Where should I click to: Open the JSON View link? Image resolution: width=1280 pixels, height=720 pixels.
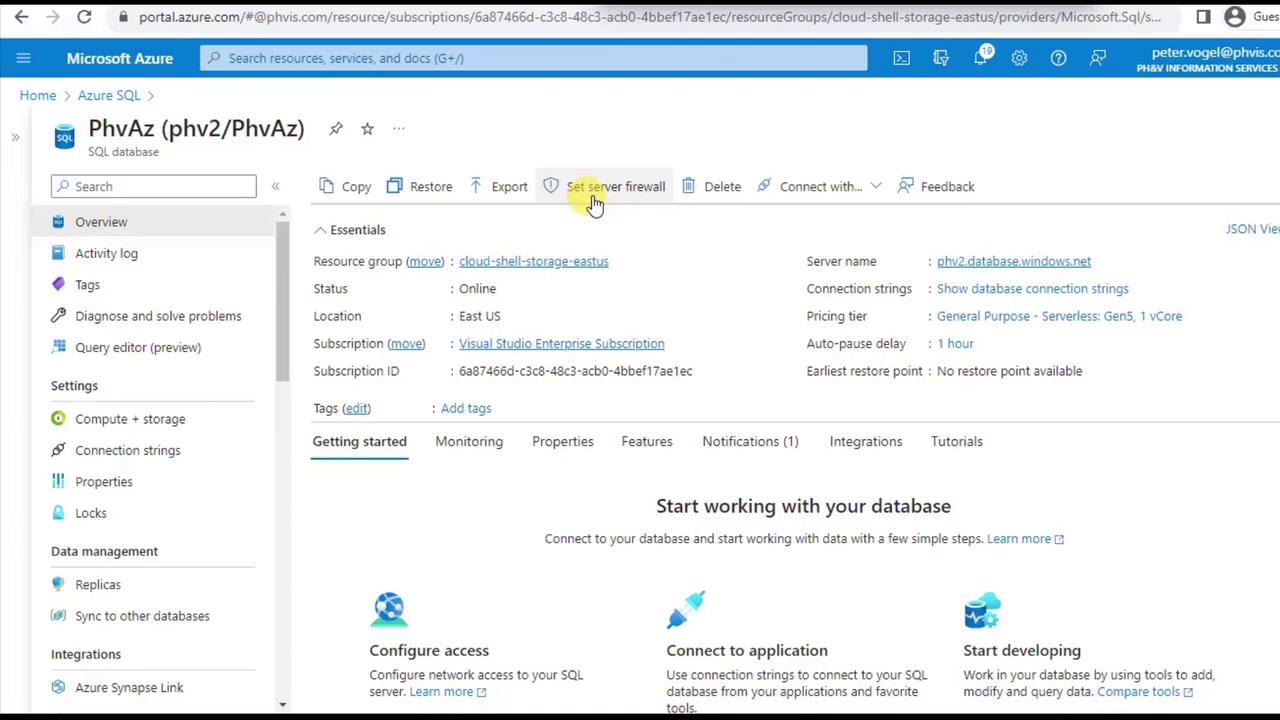(x=1253, y=229)
